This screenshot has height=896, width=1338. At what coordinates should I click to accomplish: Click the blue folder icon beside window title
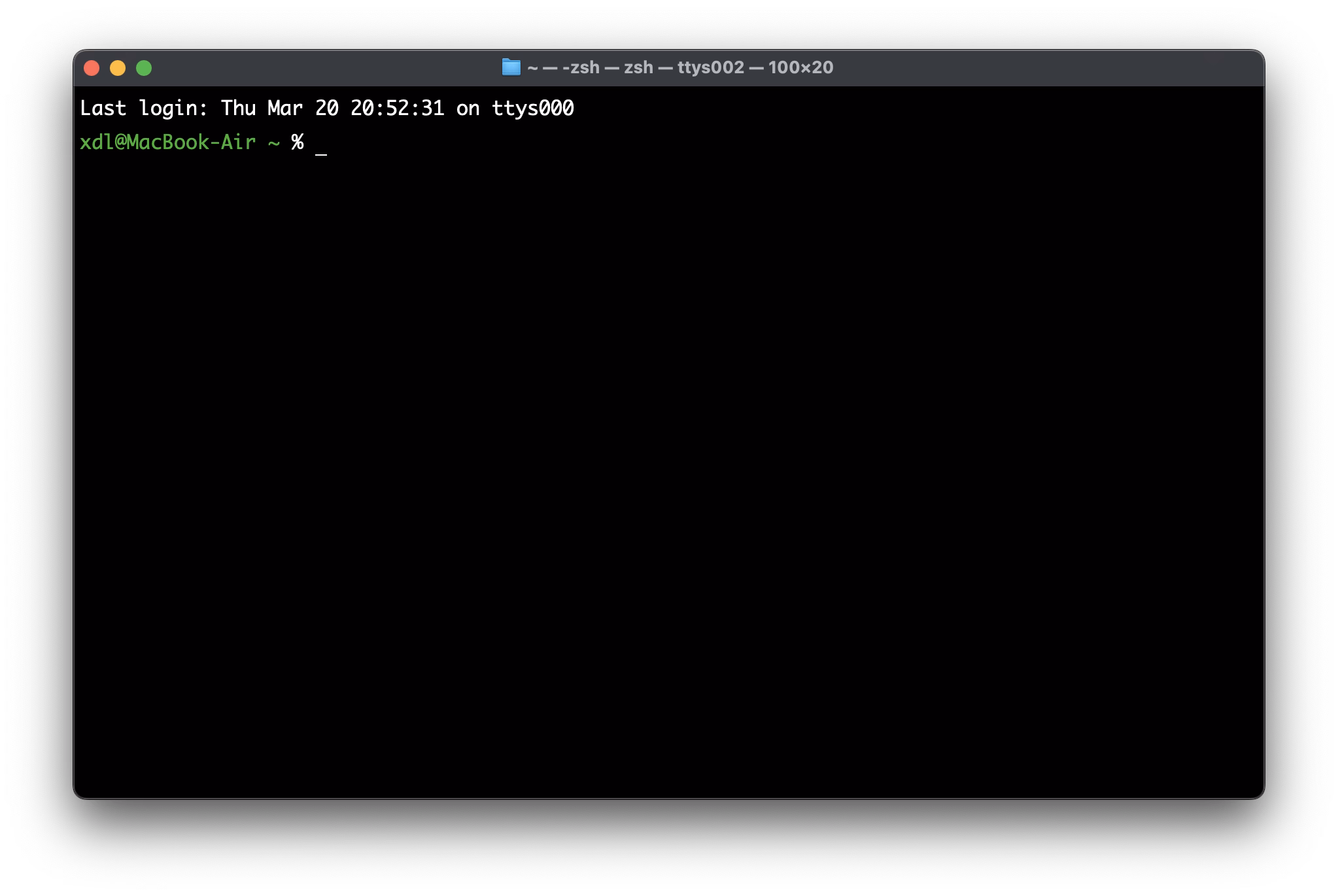coord(511,67)
